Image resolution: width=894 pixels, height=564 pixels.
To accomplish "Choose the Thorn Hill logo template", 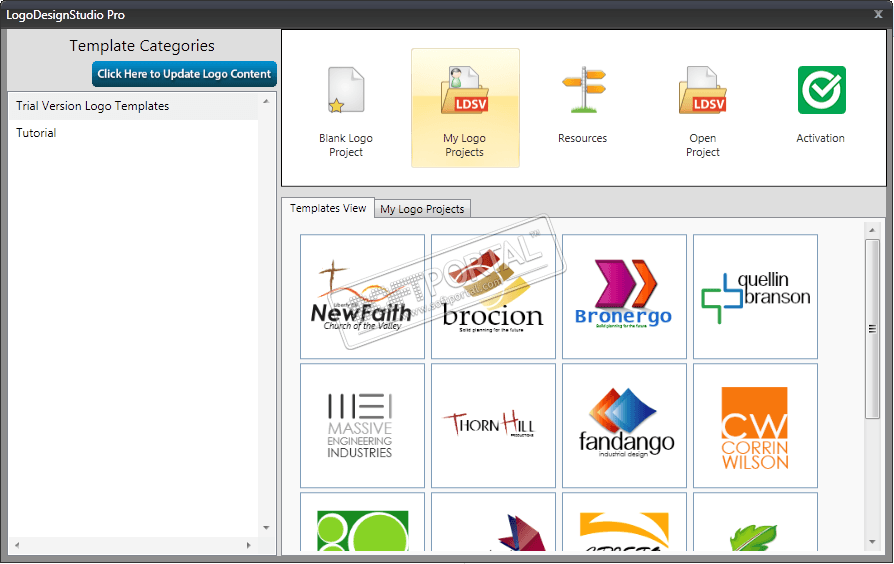I will point(493,425).
